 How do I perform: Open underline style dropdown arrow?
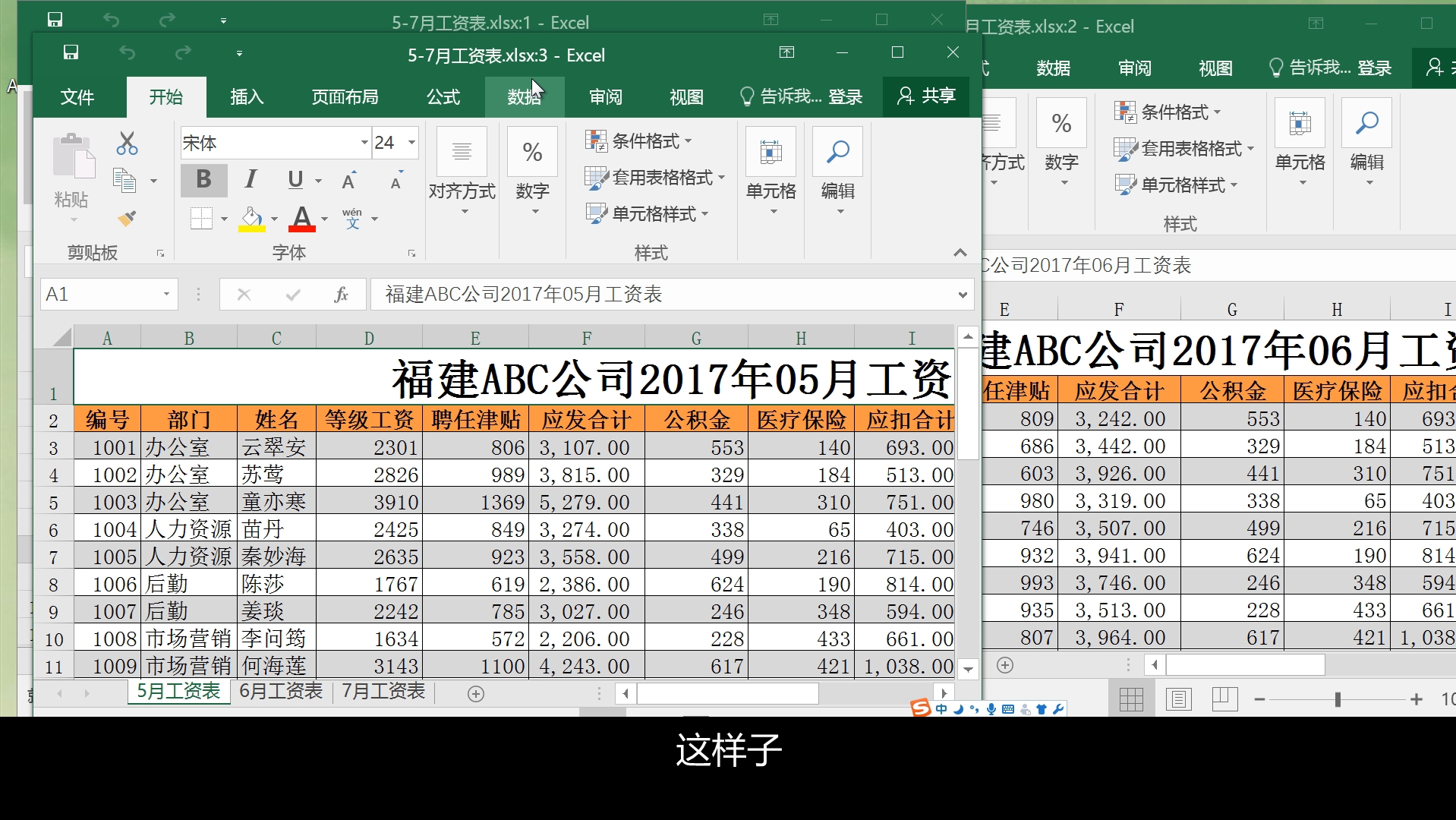[x=319, y=181]
